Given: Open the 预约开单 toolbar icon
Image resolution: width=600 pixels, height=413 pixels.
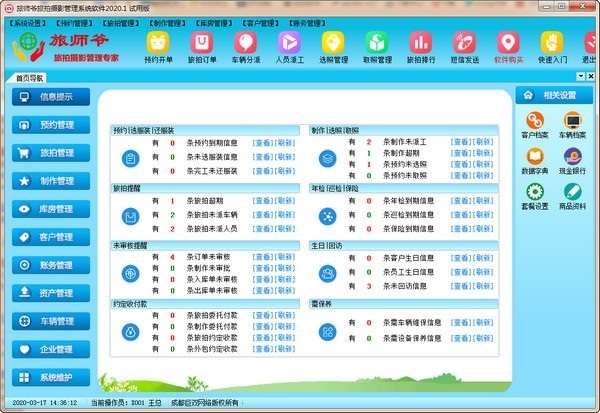Looking at the screenshot, I should point(158,47).
